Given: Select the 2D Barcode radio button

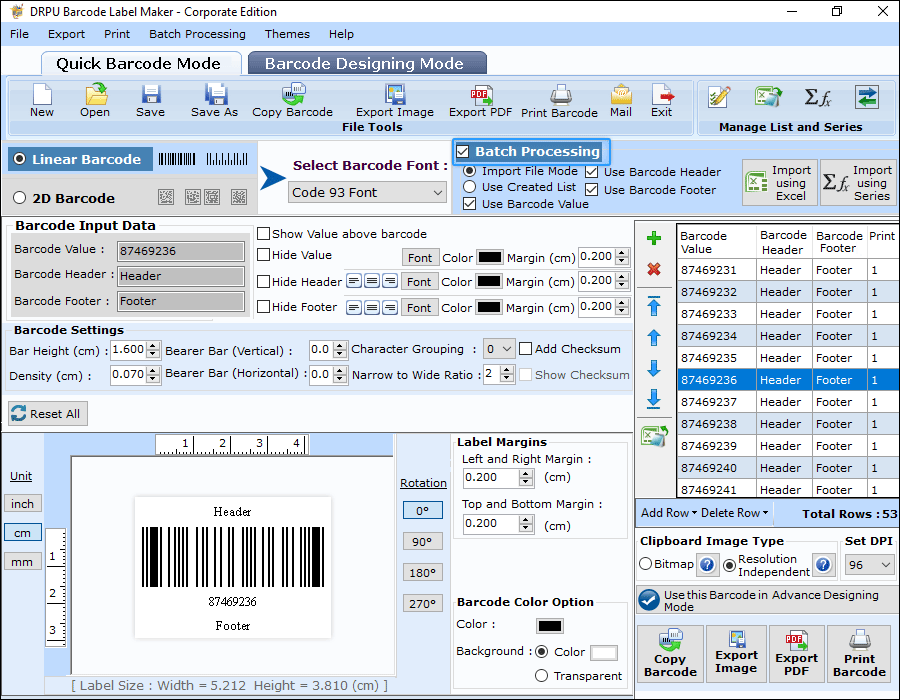Looking at the screenshot, I should (x=20, y=198).
